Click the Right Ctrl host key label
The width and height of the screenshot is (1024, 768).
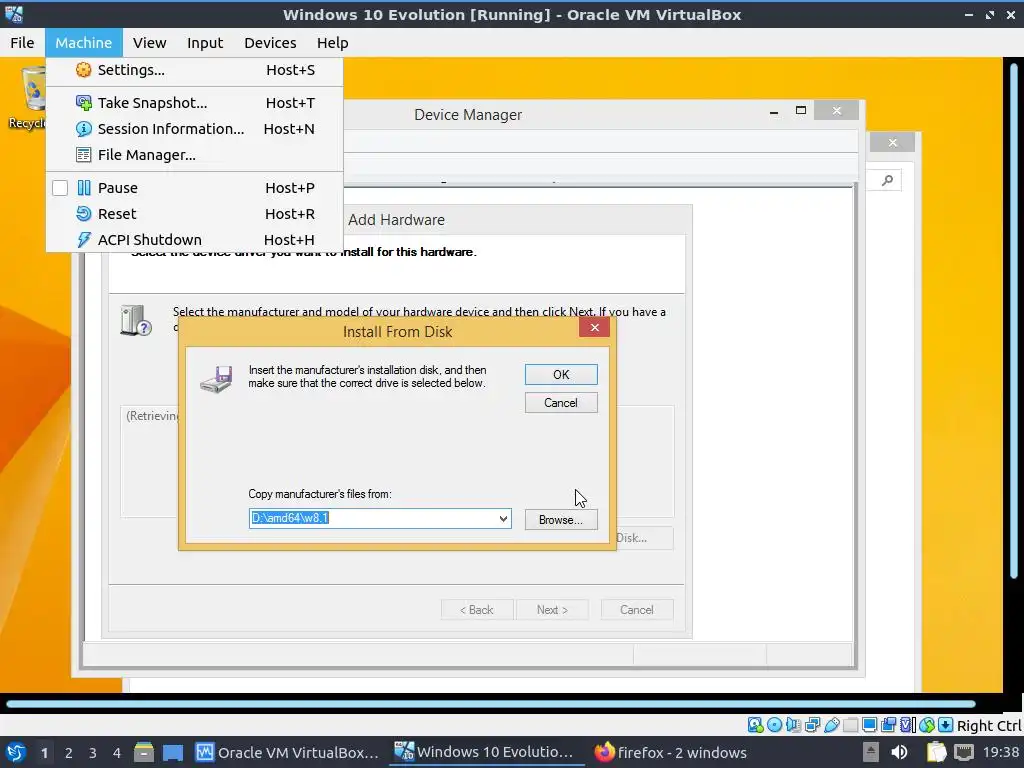click(989, 726)
